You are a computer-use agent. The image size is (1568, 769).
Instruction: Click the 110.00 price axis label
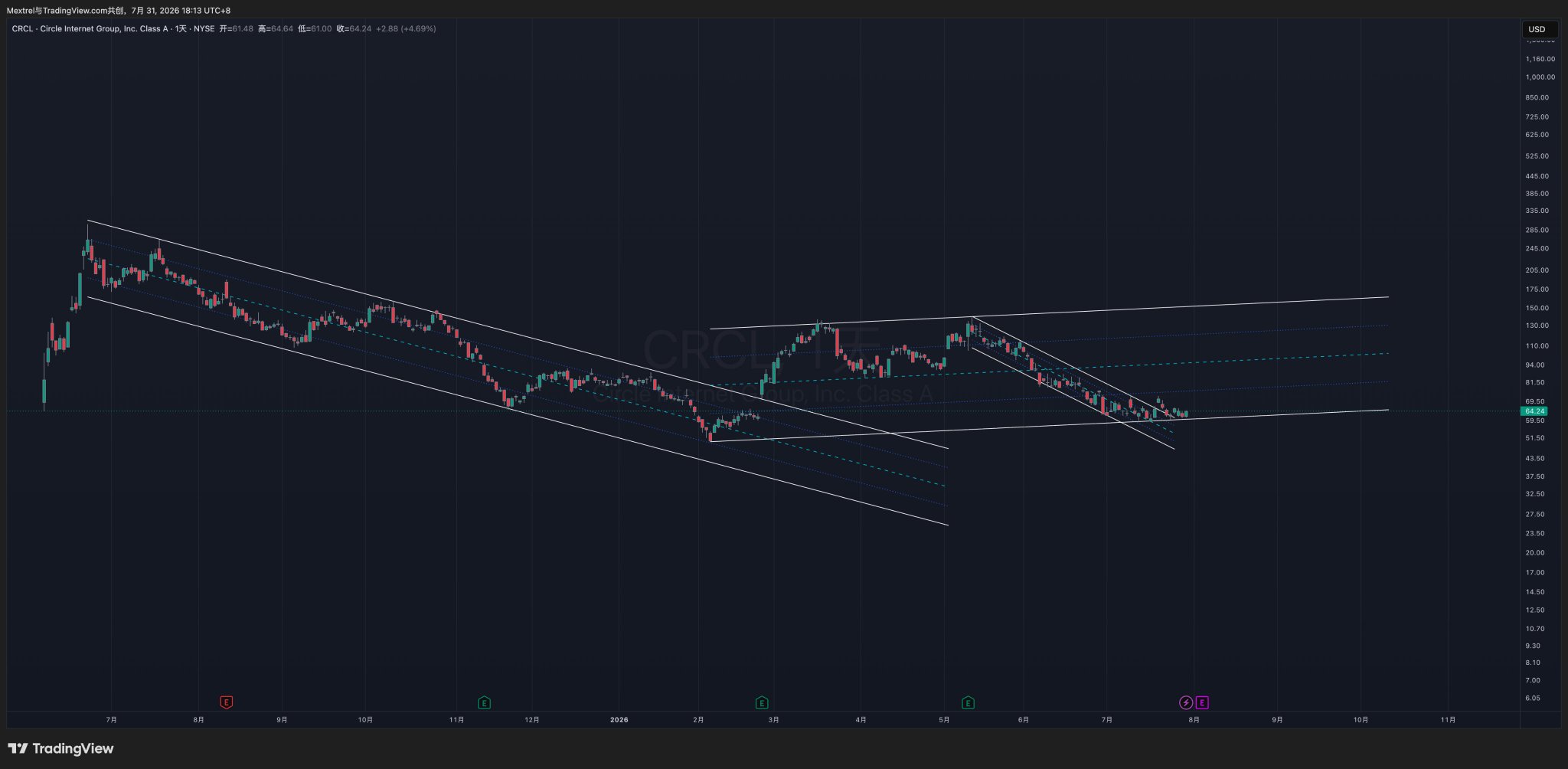[x=1537, y=346]
